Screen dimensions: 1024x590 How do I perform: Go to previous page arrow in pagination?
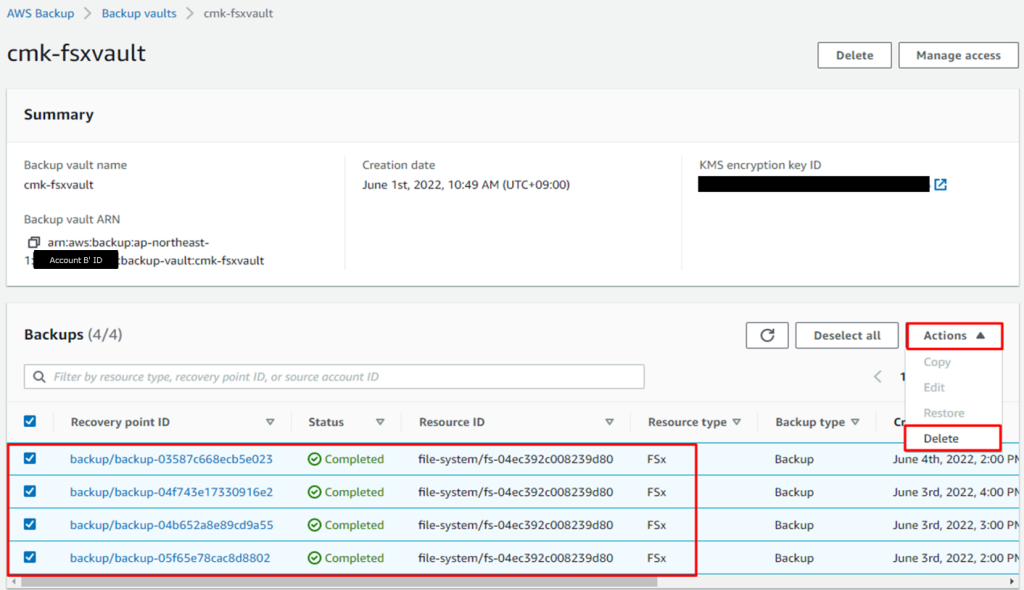click(x=878, y=376)
